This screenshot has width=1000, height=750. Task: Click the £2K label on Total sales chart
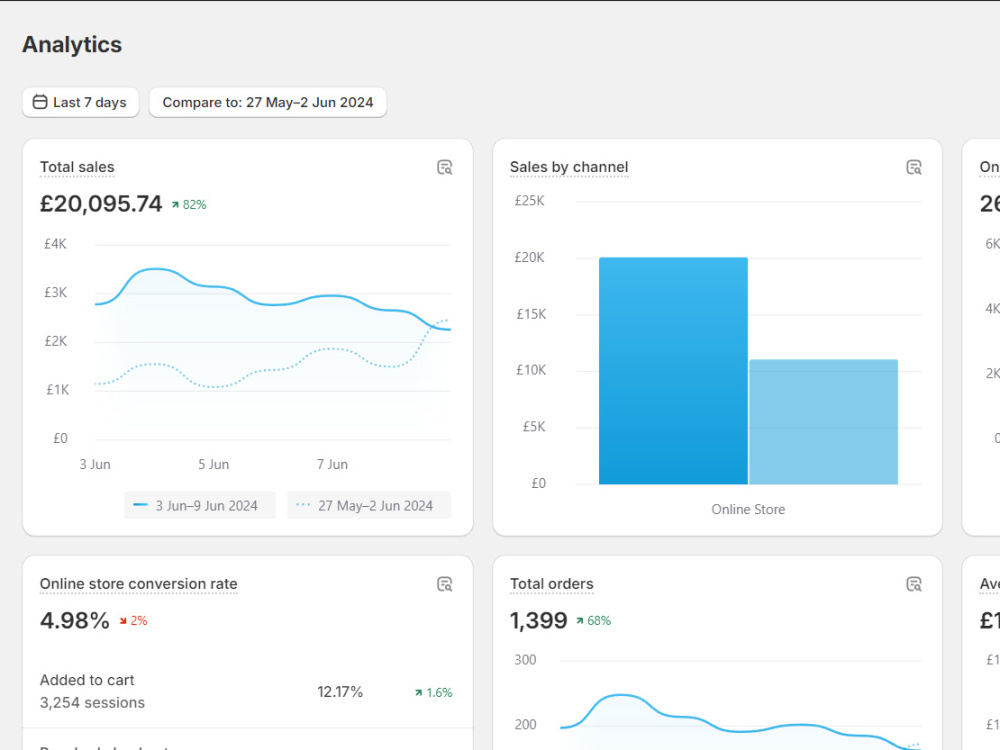(55, 341)
